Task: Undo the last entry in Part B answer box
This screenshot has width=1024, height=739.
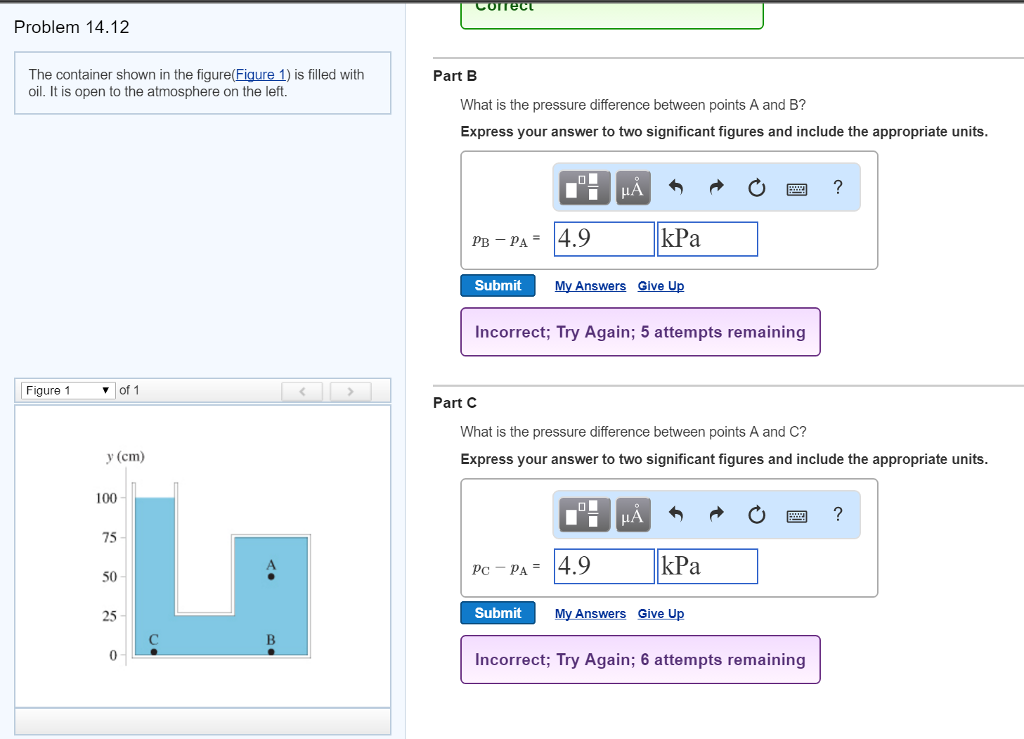Action: pos(677,187)
